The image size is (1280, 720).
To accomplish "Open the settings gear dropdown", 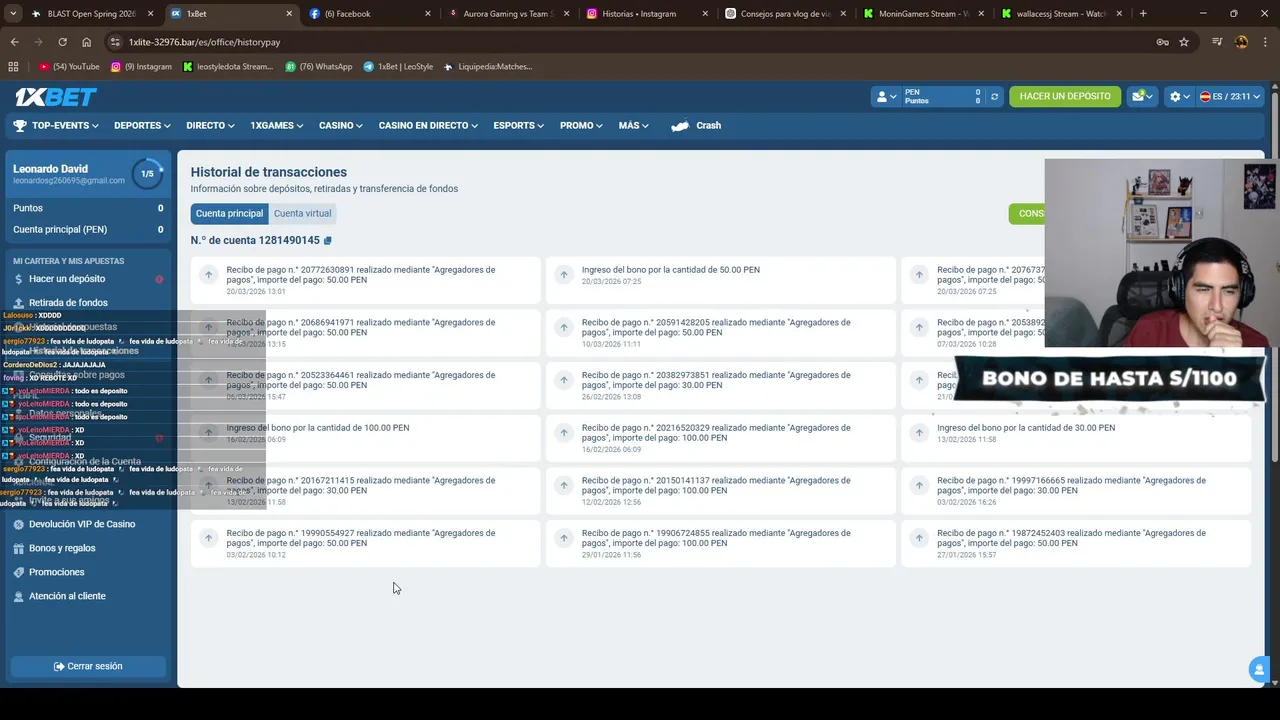I will coord(1180,97).
